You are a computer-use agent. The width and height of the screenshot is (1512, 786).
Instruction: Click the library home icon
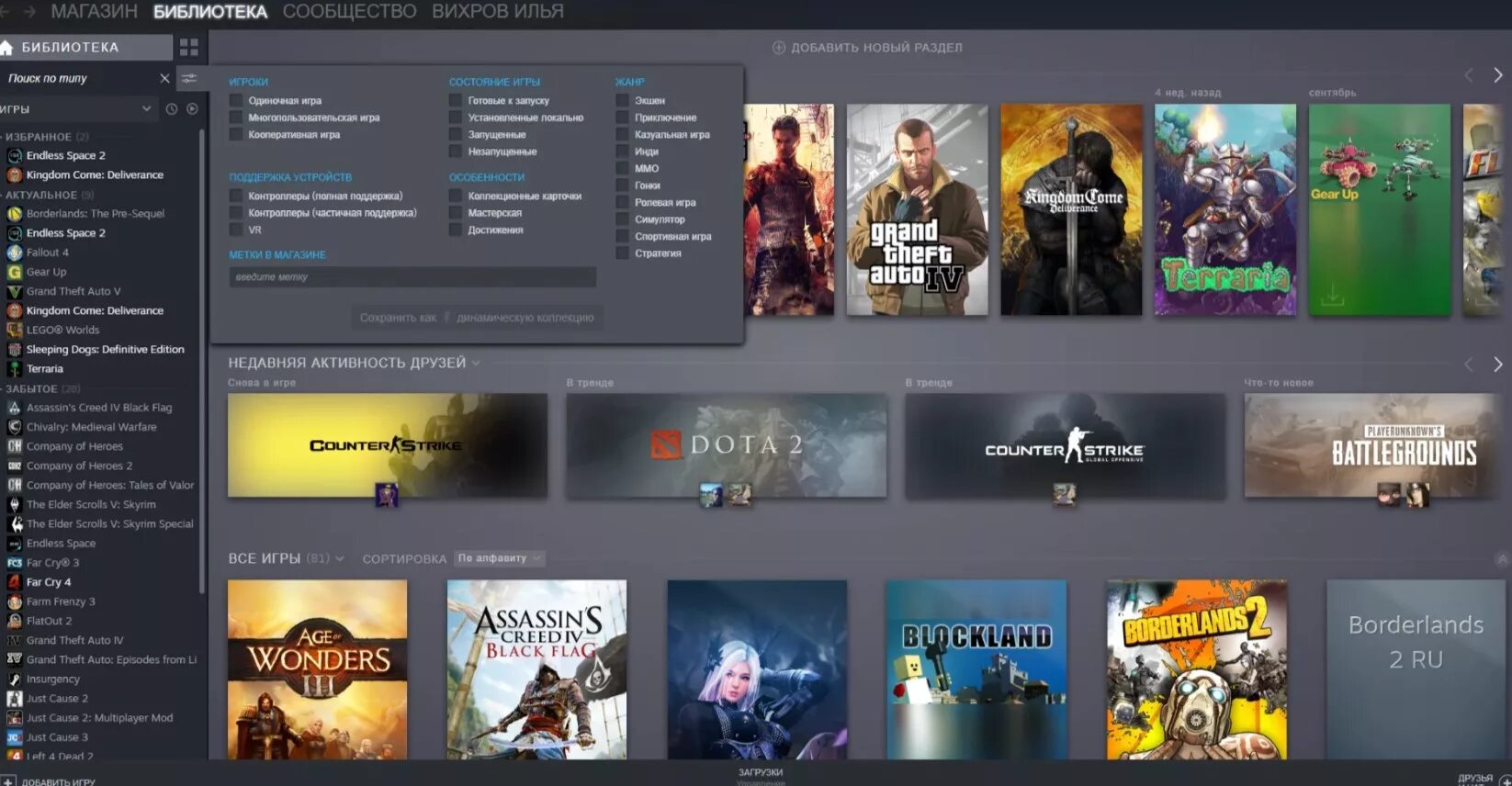pyautogui.click(x=6, y=48)
